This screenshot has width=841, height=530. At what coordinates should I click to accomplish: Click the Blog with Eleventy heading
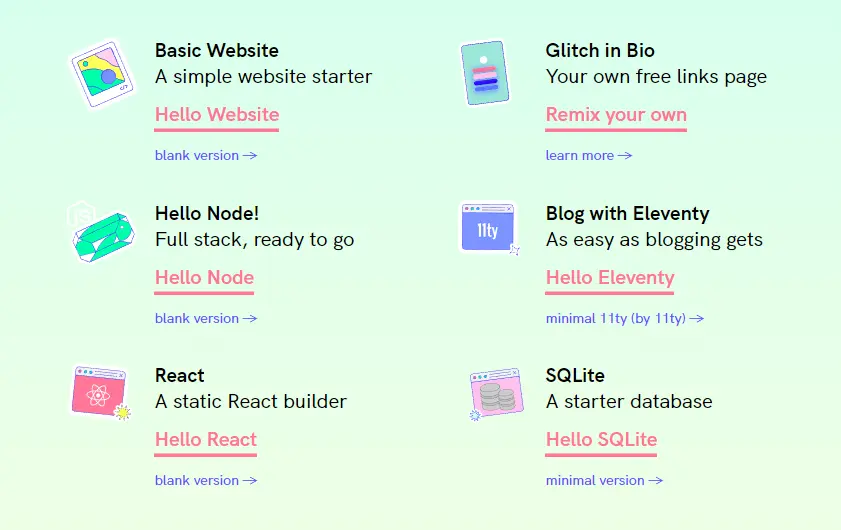coord(627,213)
